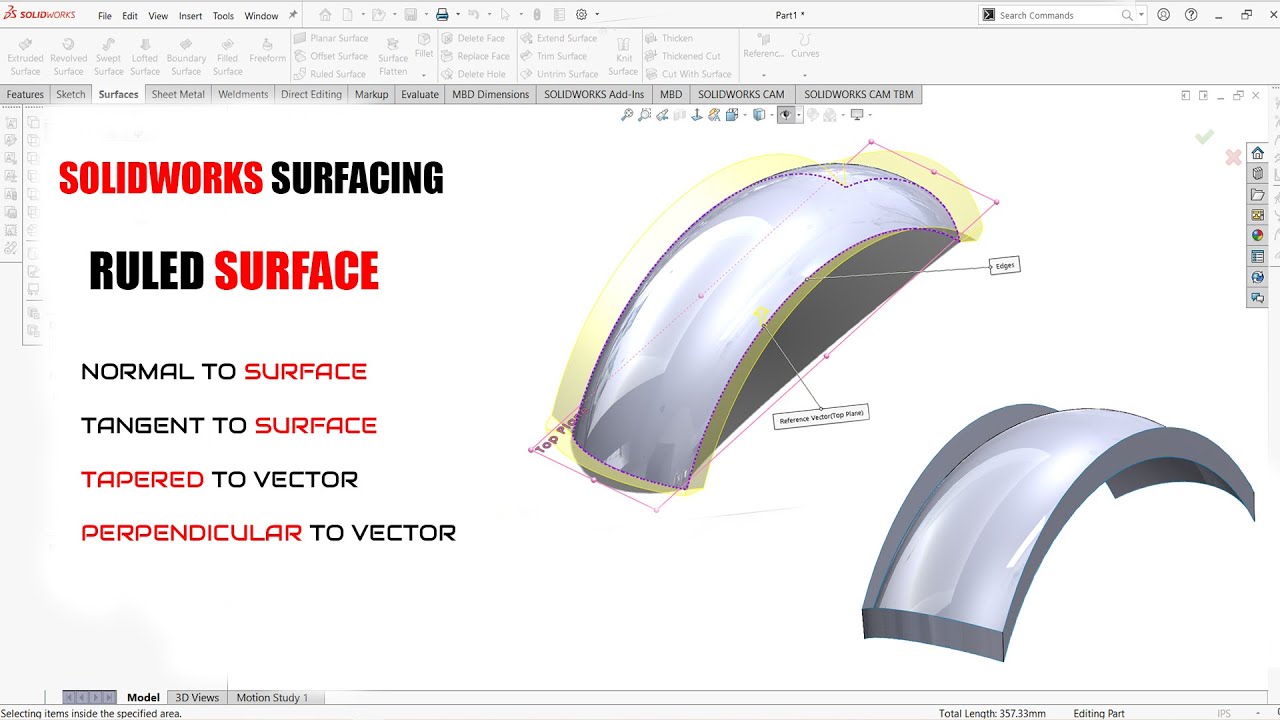Expand the Reference Geometry dropdown arrow
This screenshot has height=720, width=1280.
click(x=764, y=75)
